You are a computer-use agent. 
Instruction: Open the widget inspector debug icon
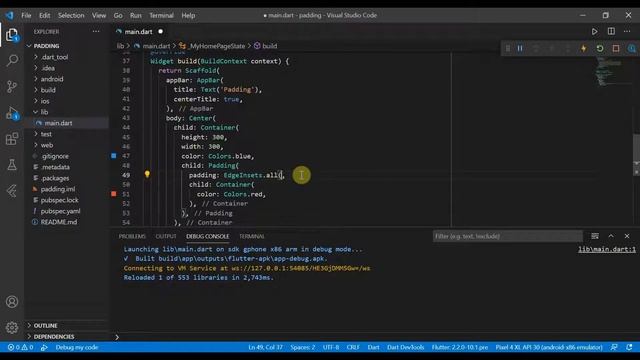(x=632, y=49)
